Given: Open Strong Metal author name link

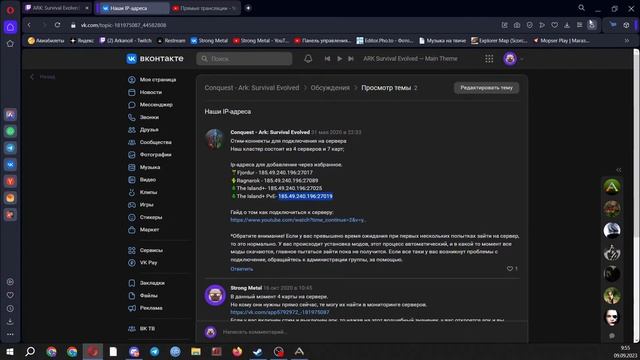Looking at the screenshot, I should coord(246,288).
